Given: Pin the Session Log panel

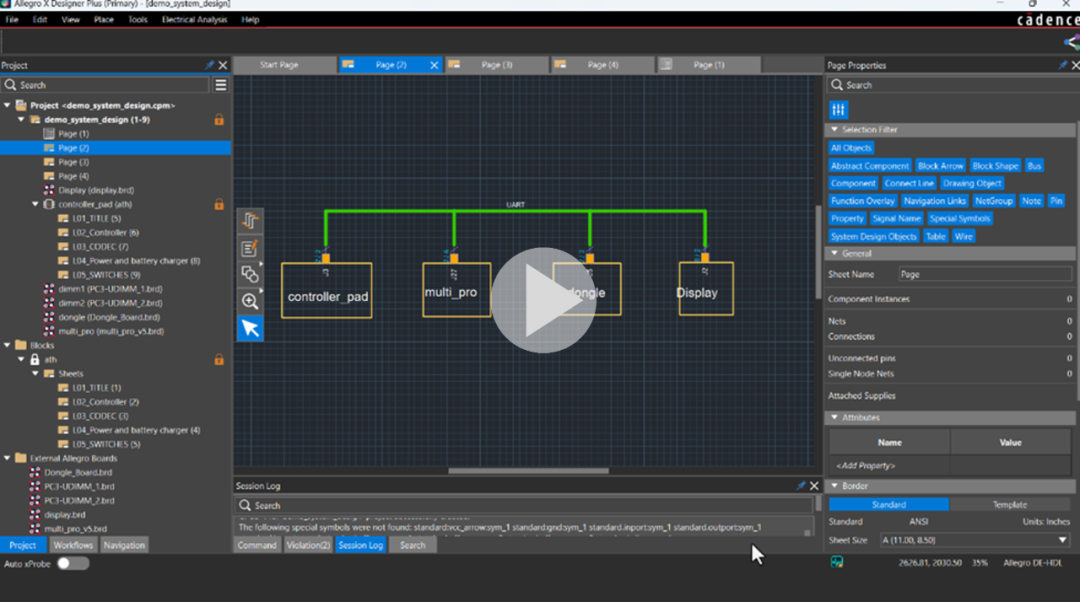Looking at the screenshot, I should (801, 486).
